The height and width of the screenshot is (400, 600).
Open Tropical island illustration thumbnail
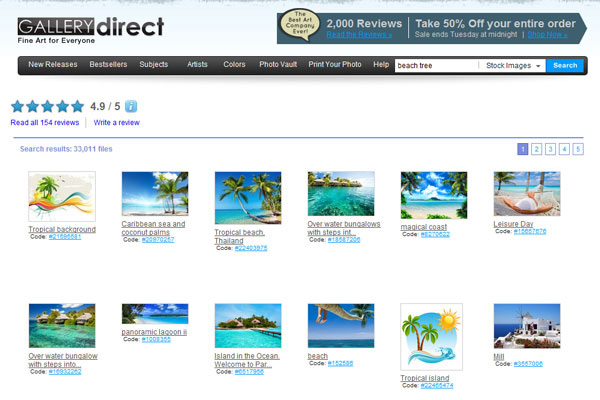432,337
